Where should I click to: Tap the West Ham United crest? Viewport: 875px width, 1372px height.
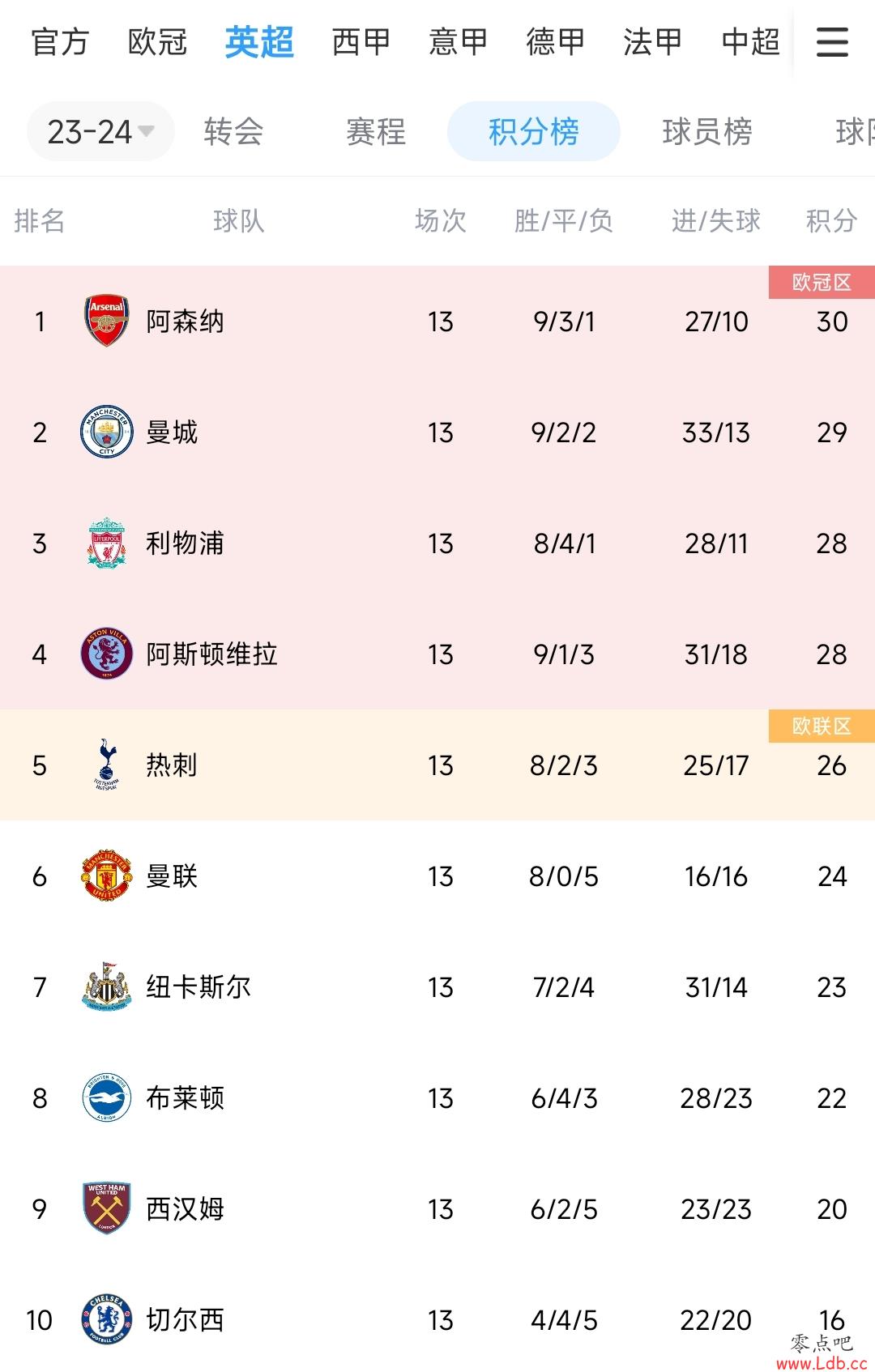pyautogui.click(x=107, y=1208)
